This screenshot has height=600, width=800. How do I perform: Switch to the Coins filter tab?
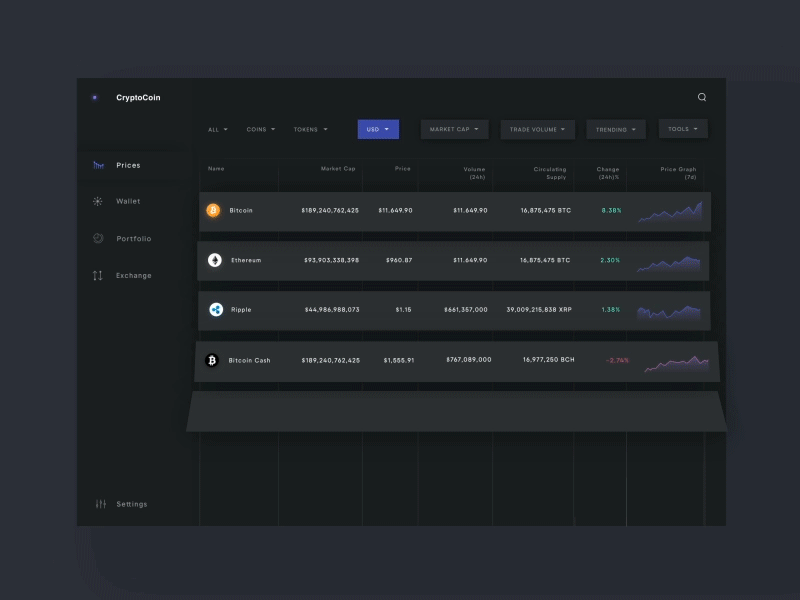point(261,130)
